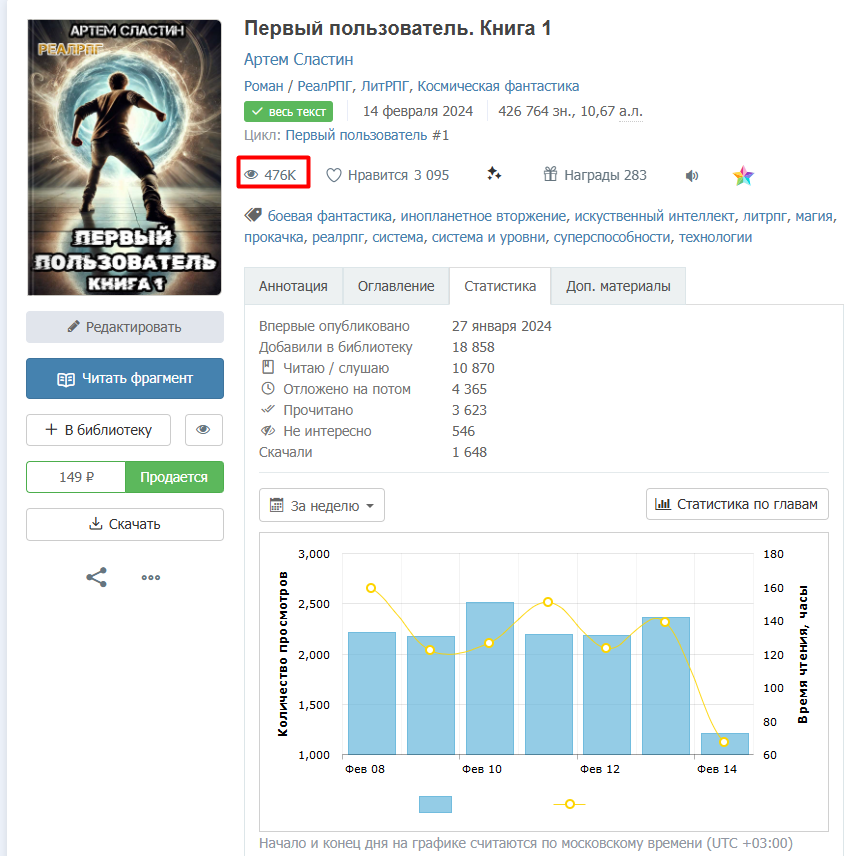Click the sparkle stars icon near likes
This screenshot has height=856, width=845.
coord(494,174)
